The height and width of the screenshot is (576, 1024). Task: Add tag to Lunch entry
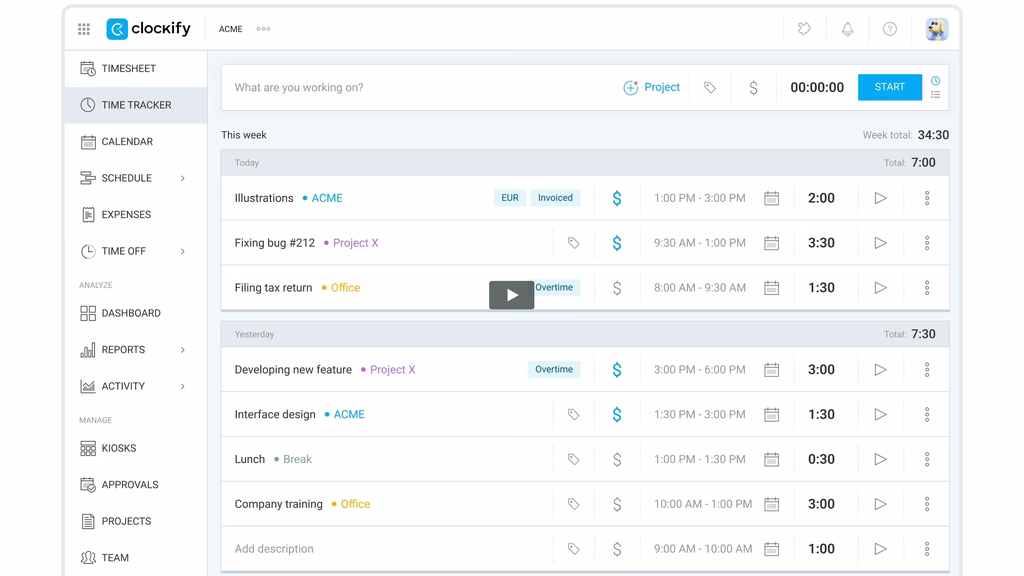pos(573,459)
